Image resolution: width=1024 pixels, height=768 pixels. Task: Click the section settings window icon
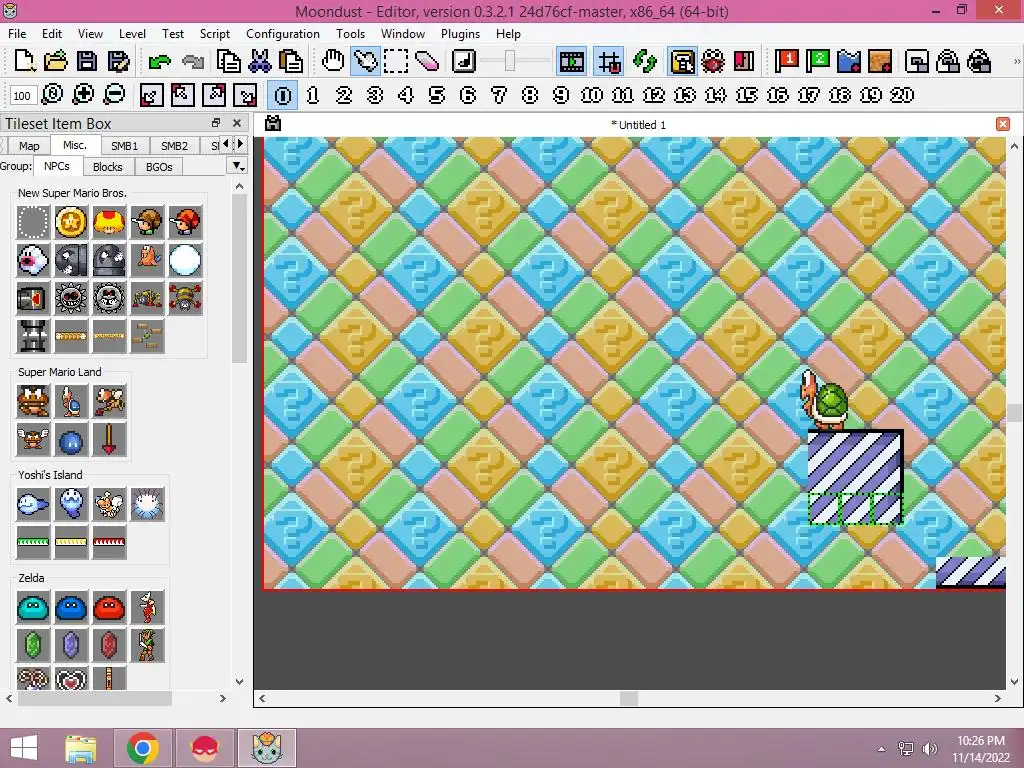point(917,61)
